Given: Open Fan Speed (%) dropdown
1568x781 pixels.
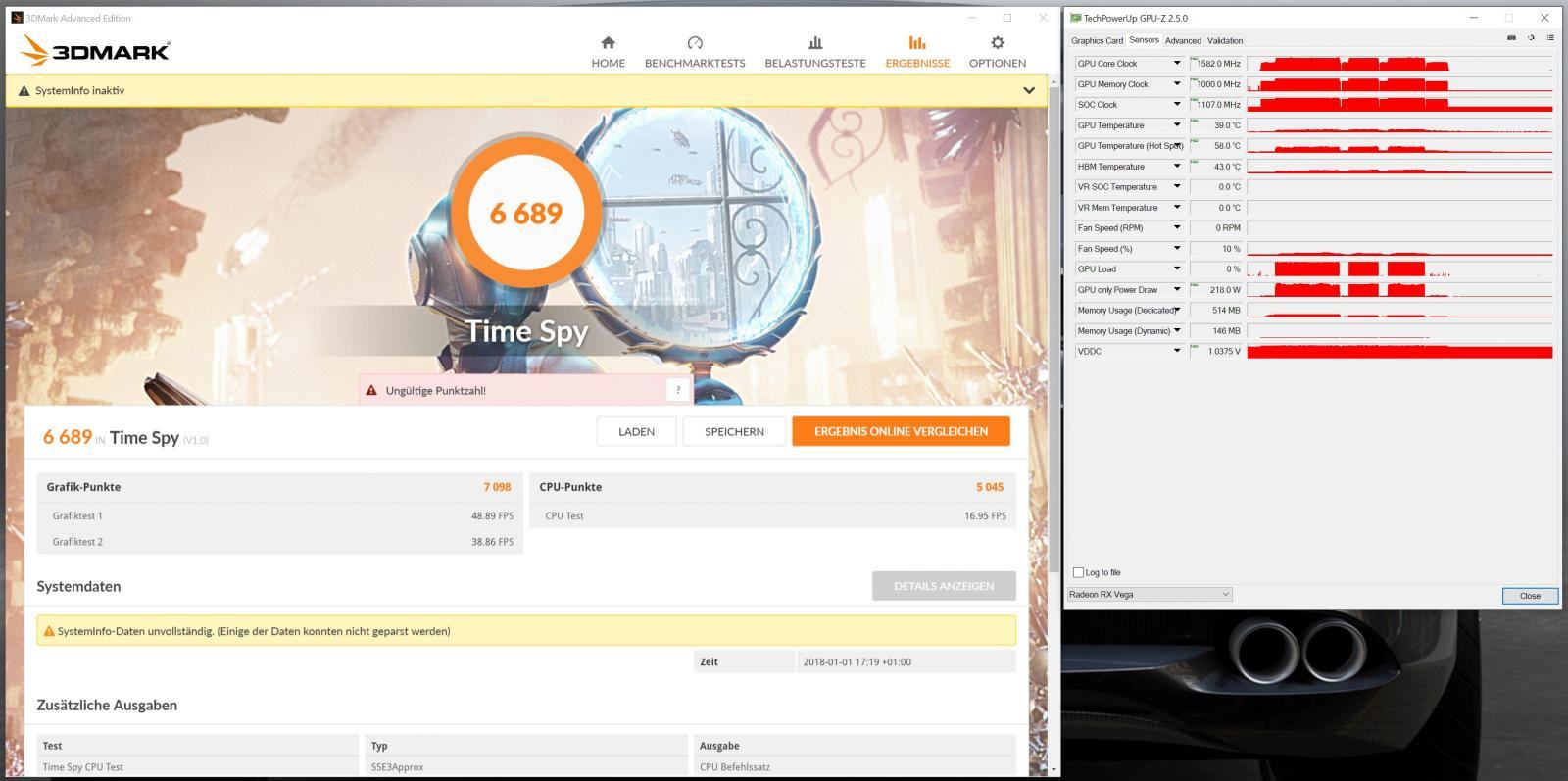Looking at the screenshot, I should tap(1177, 249).
